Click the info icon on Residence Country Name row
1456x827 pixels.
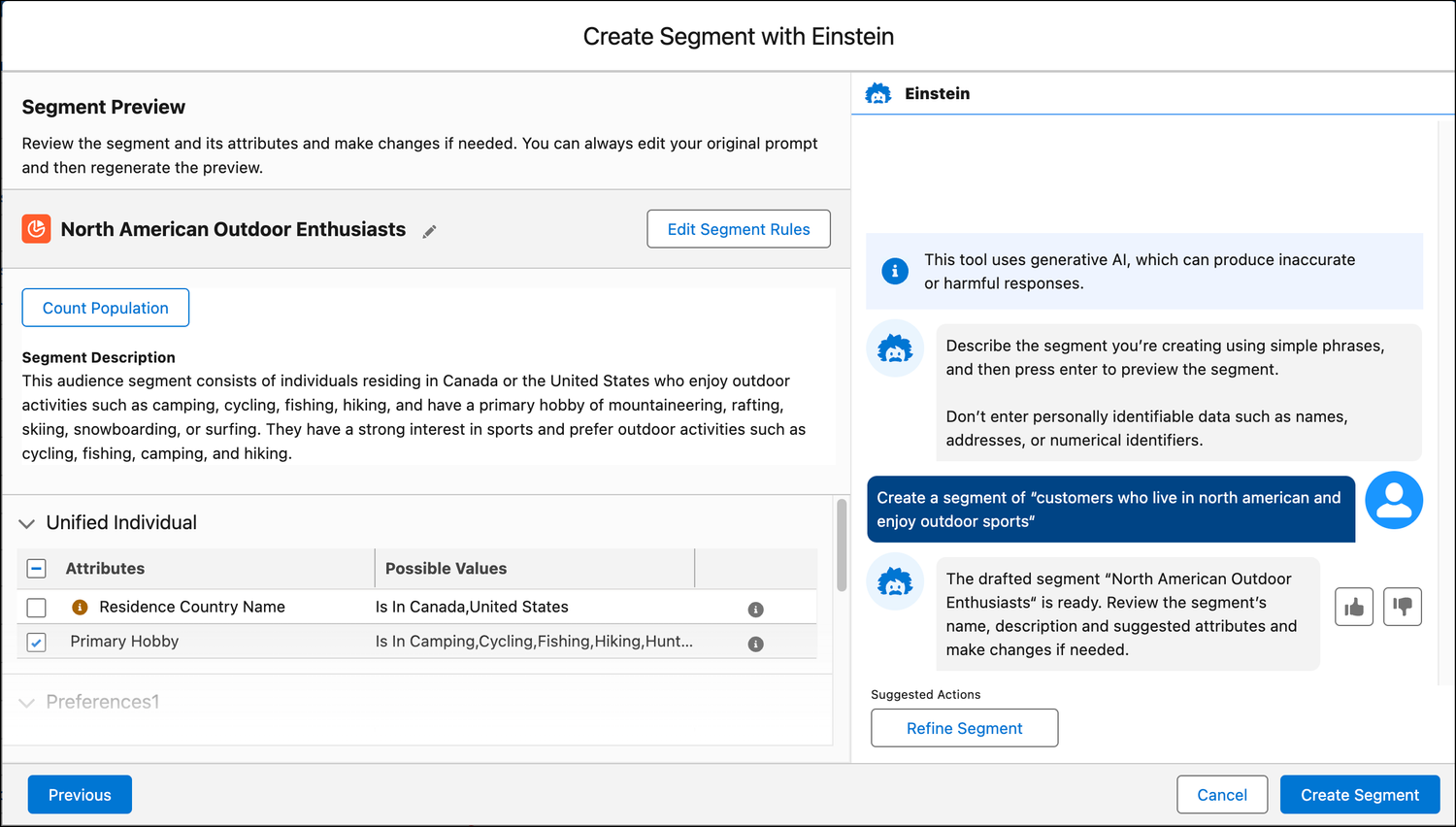(x=755, y=608)
